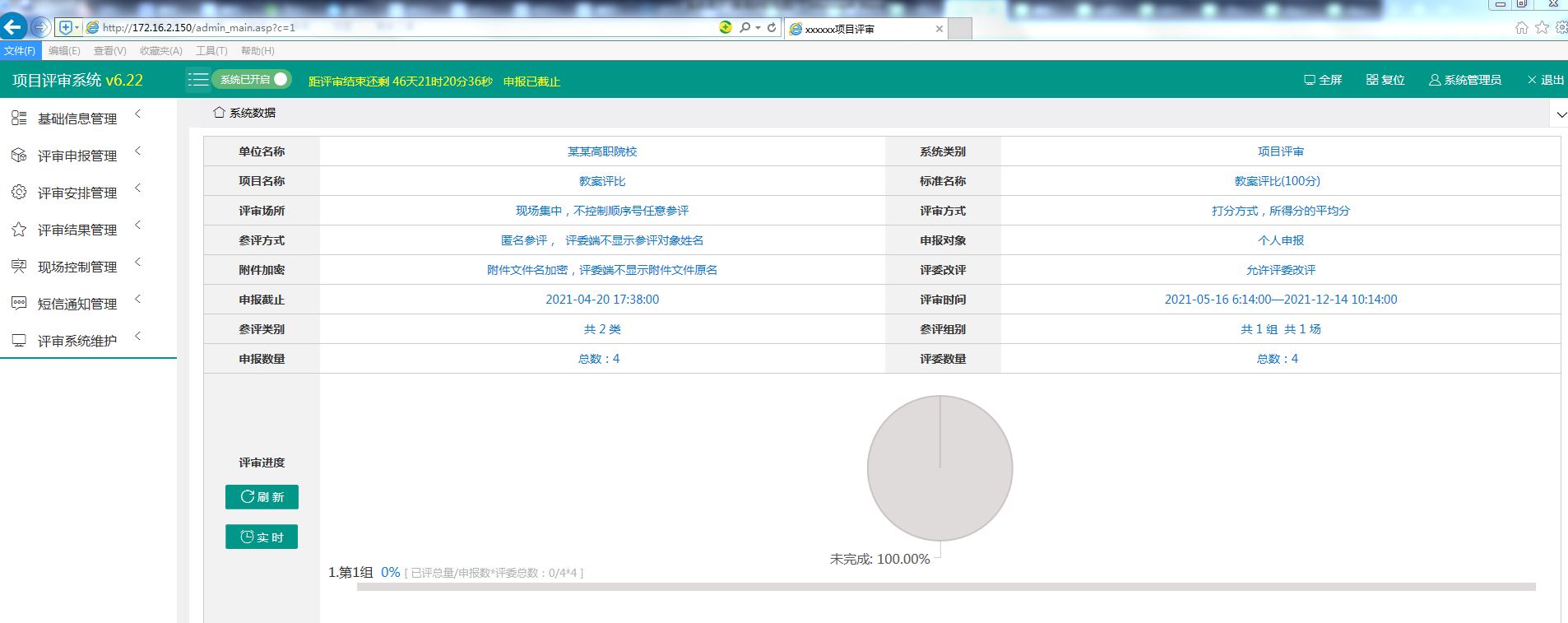
Task: Click the 系统数据 home icon
Action: click(x=219, y=112)
